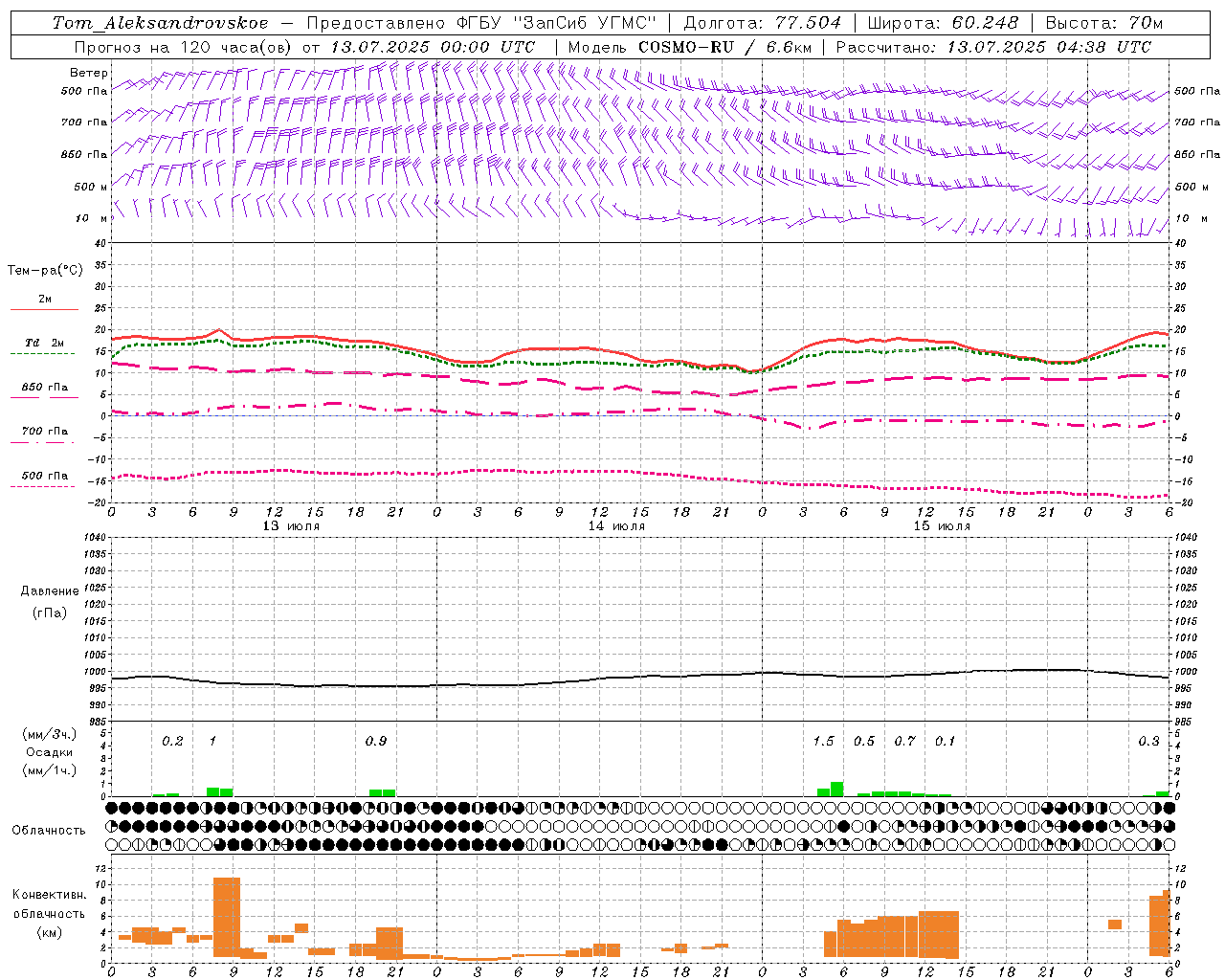Select the 13.07.2025 00:00 UTC start time

tap(433, 47)
